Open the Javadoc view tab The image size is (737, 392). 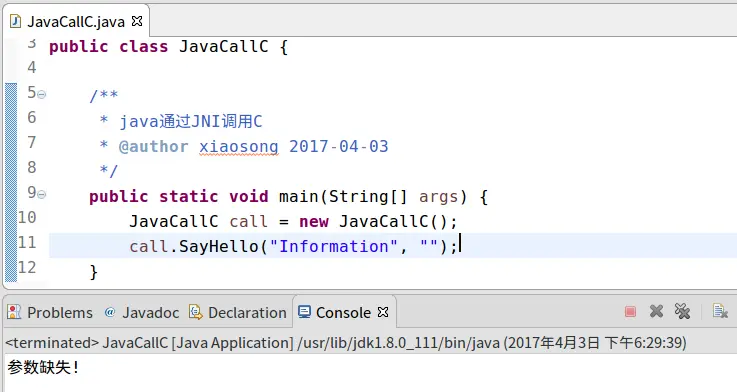pos(141,312)
